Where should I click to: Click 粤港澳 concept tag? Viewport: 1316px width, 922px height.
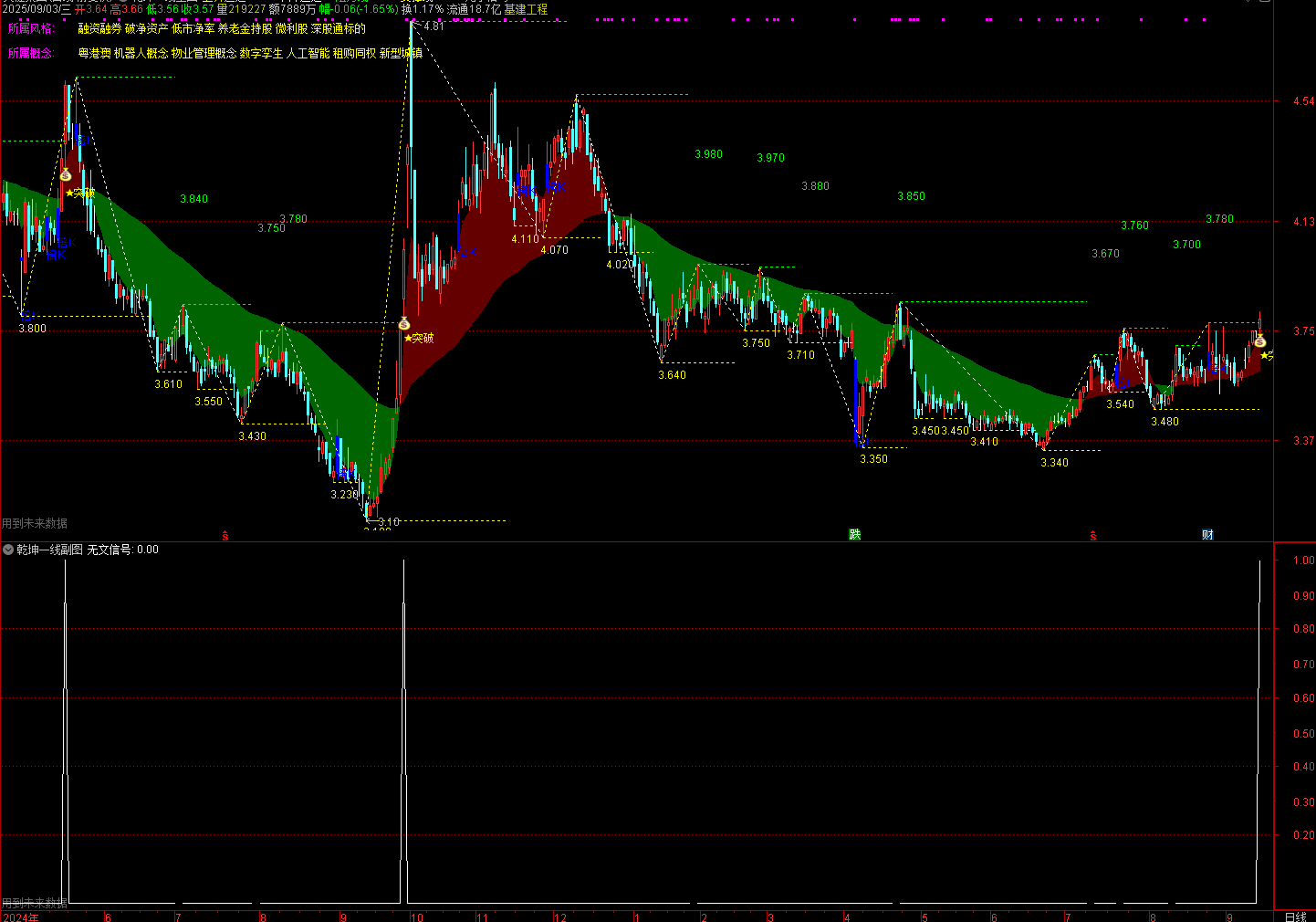coord(94,54)
